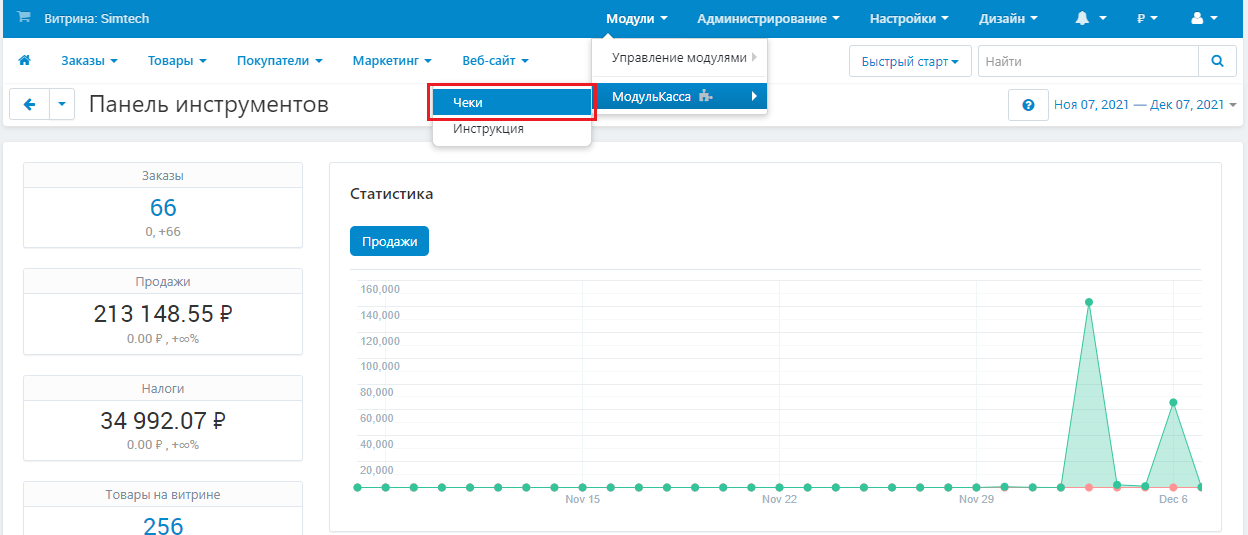This screenshot has height=535, width=1248.
Task: Click the highest green peak point on chart
Action: click(1088, 302)
